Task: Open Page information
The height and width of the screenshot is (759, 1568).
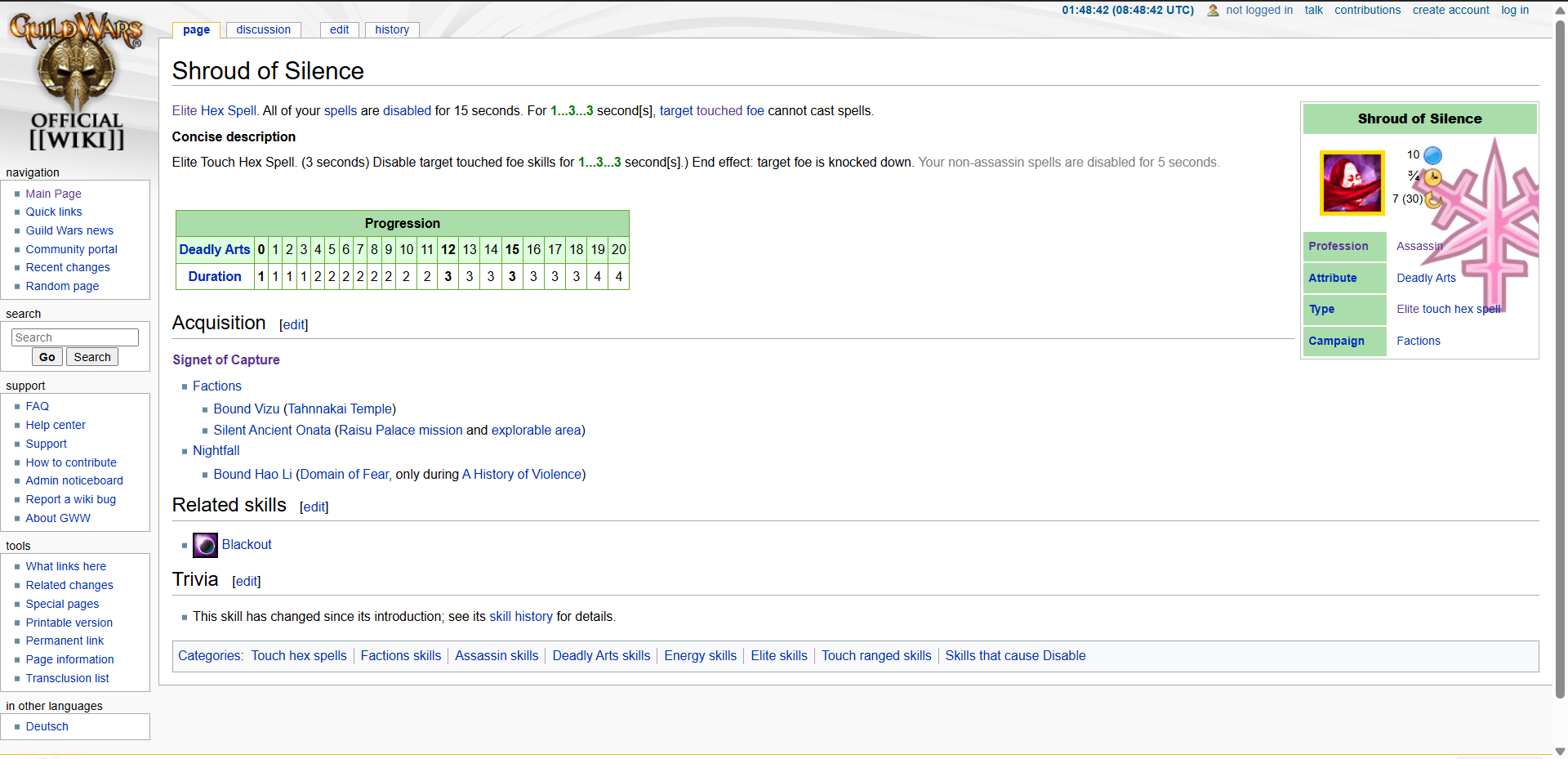Action: [69, 659]
